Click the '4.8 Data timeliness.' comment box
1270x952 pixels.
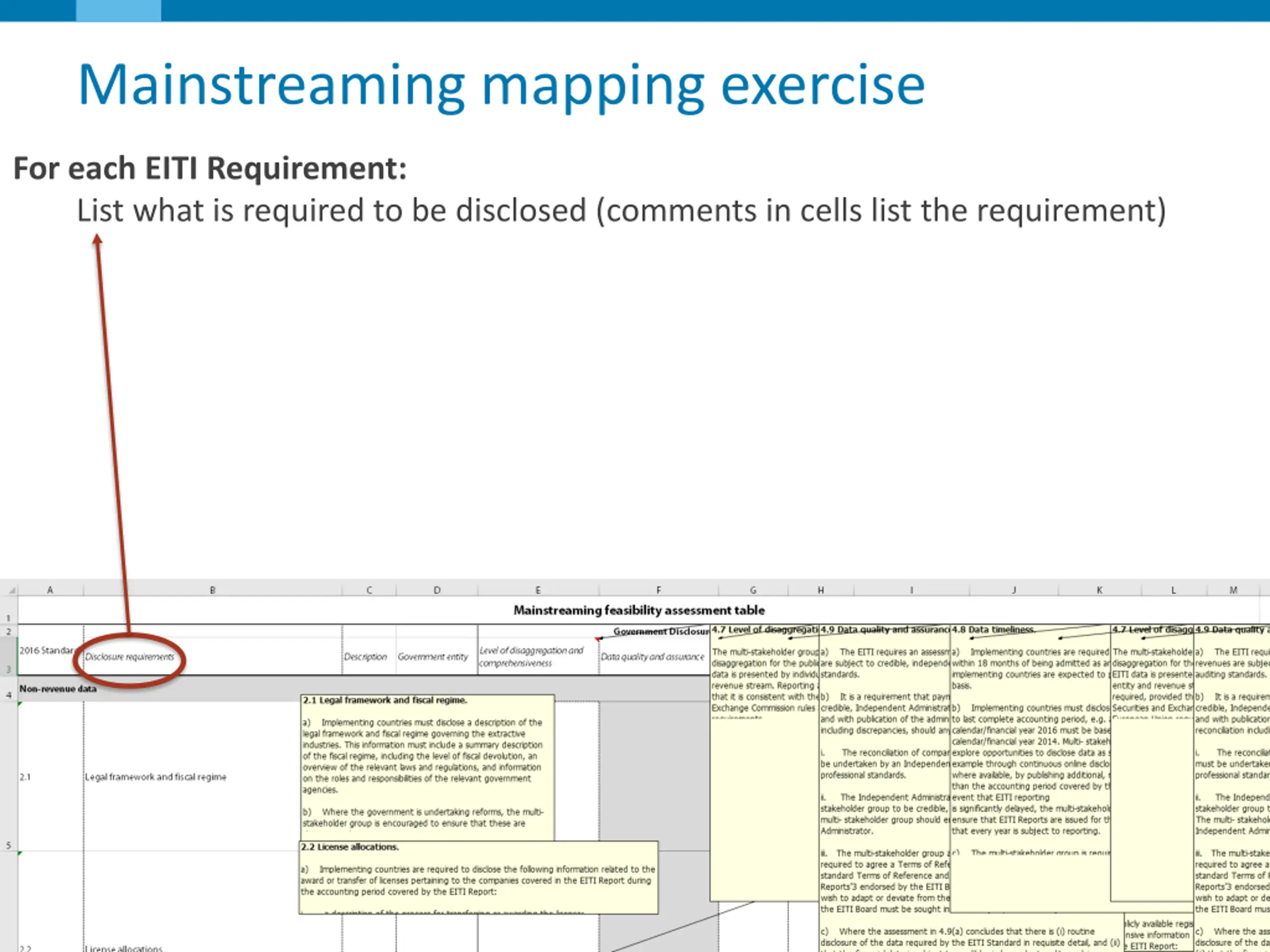1030,769
